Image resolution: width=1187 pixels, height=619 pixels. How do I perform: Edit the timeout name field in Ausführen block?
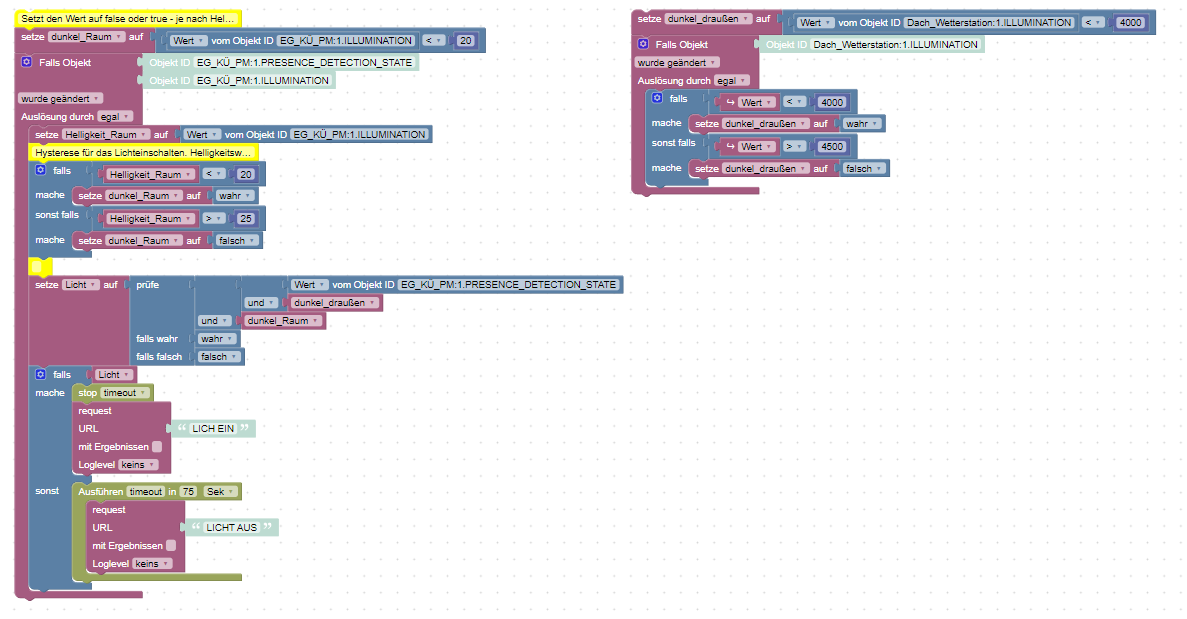(x=145, y=492)
